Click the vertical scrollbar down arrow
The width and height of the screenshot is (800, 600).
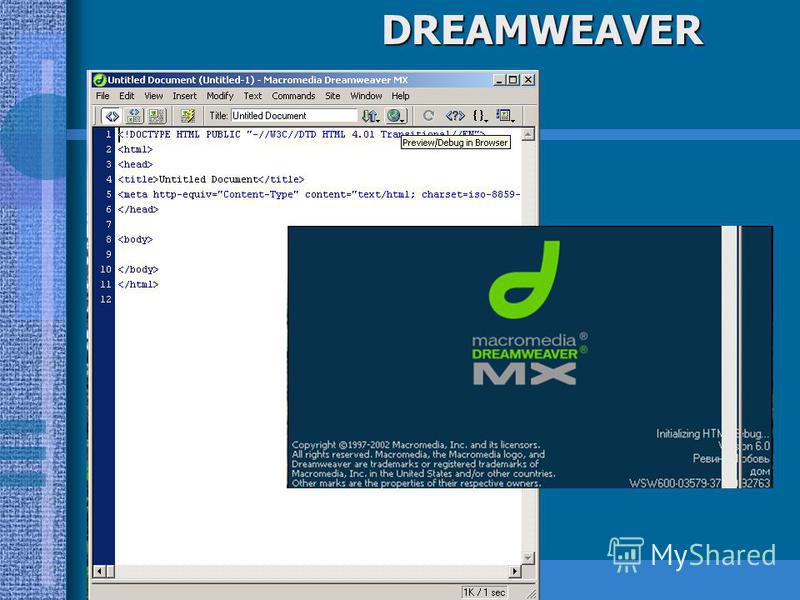click(528, 557)
